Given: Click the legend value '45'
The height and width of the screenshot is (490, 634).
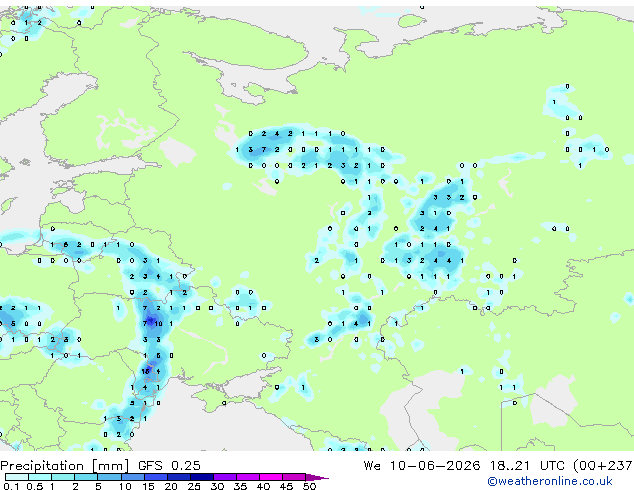Looking at the screenshot, I should coord(286,486).
